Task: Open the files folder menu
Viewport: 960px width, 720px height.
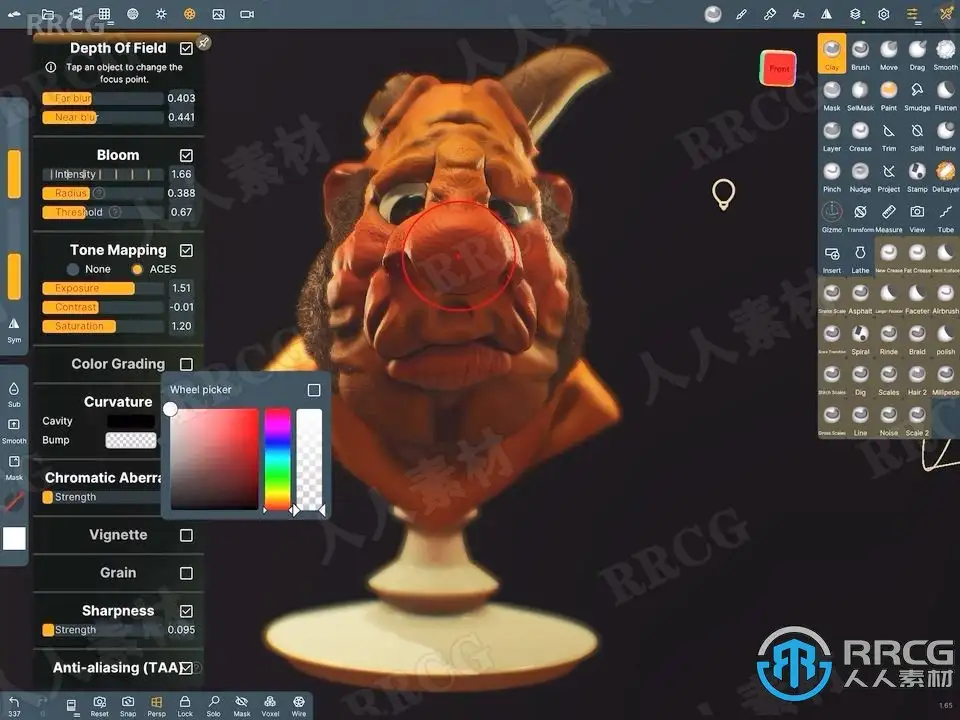Action: (x=48, y=14)
